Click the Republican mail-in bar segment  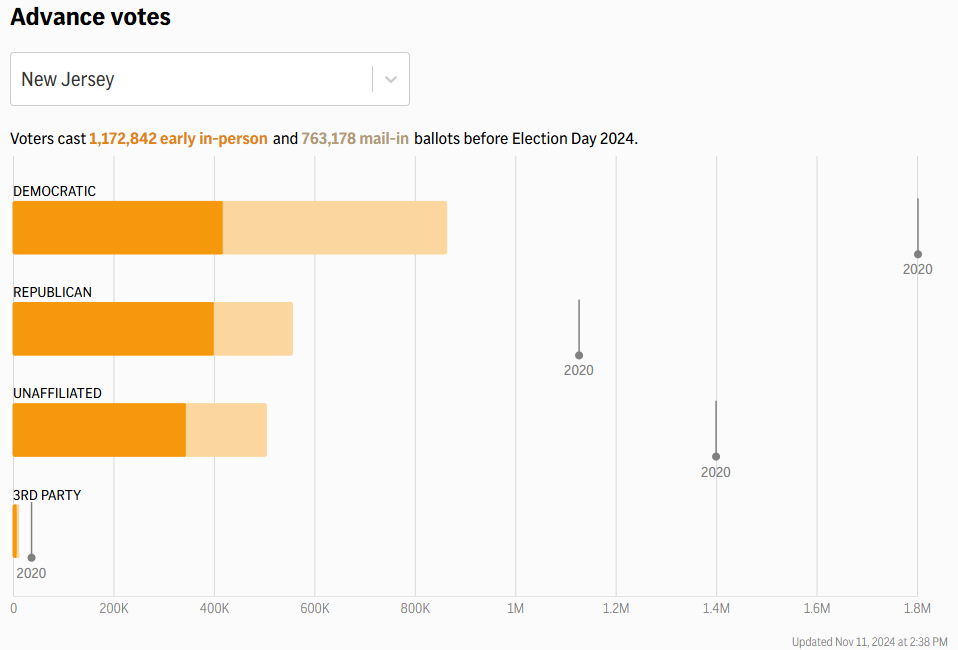pyautogui.click(x=253, y=329)
